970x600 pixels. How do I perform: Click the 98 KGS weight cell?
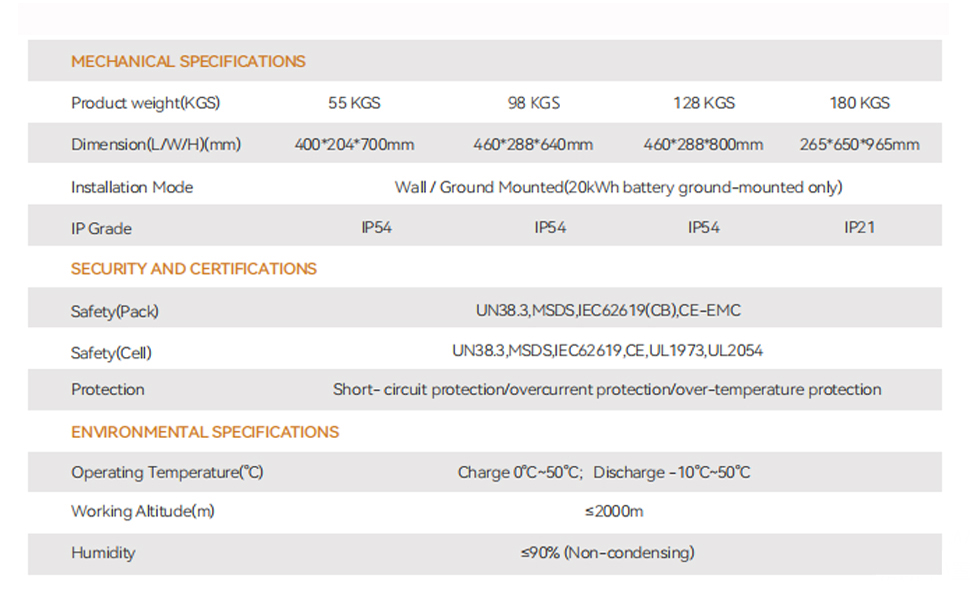point(534,103)
